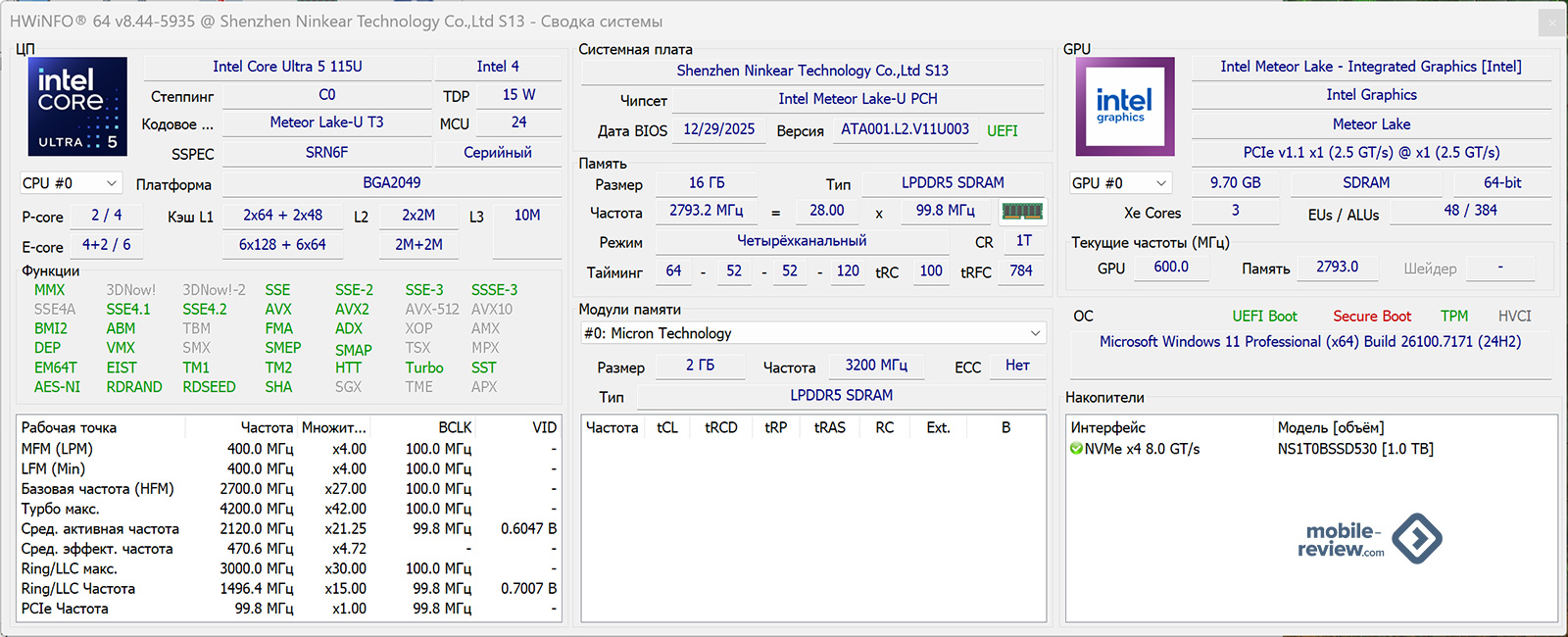Select the Shenzhen Ninkear S13 motherboard field
This screenshot has height=637, width=1568.
[812, 71]
